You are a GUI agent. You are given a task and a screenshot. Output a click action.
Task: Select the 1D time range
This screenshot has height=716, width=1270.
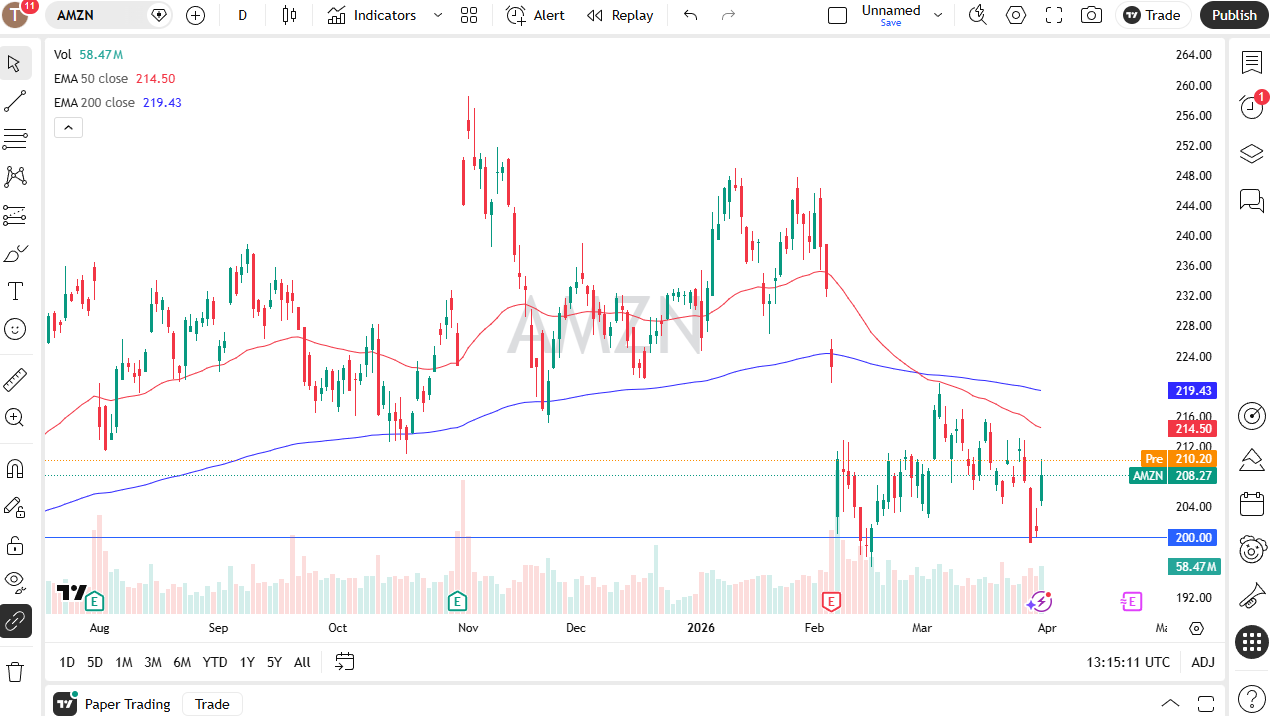click(x=67, y=662)
